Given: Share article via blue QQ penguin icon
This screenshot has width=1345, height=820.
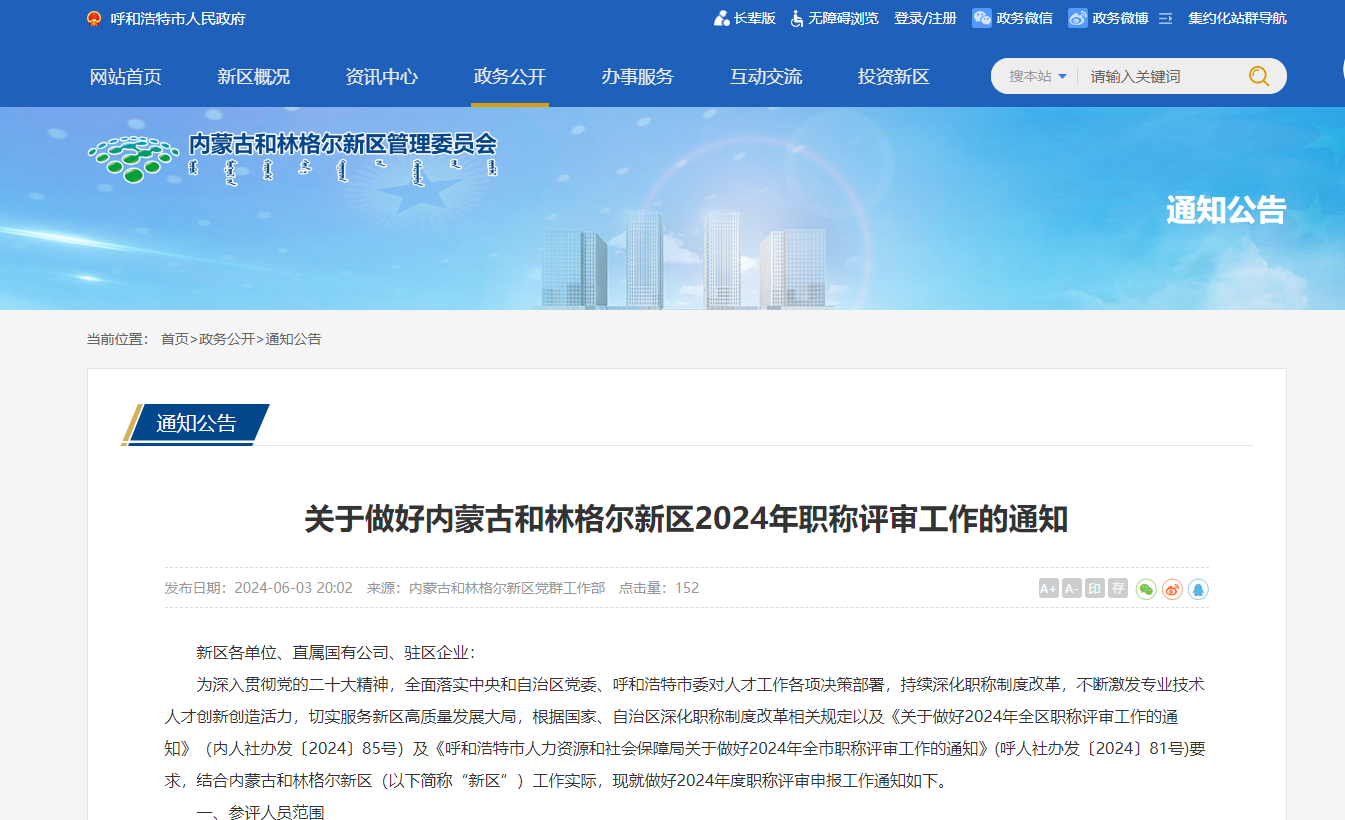Looking at the screenshot, I should pyautogui.click(x=1198, y=589).
